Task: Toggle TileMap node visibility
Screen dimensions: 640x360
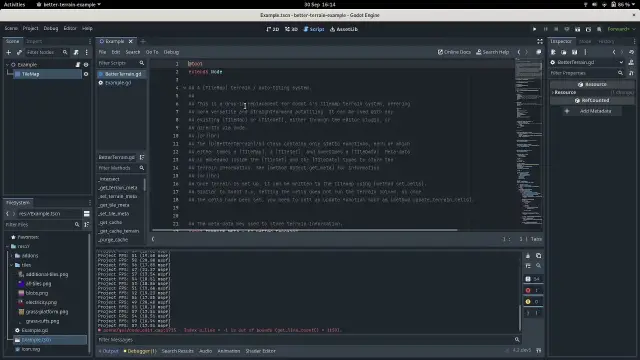Action: click(x=86, y=74)
